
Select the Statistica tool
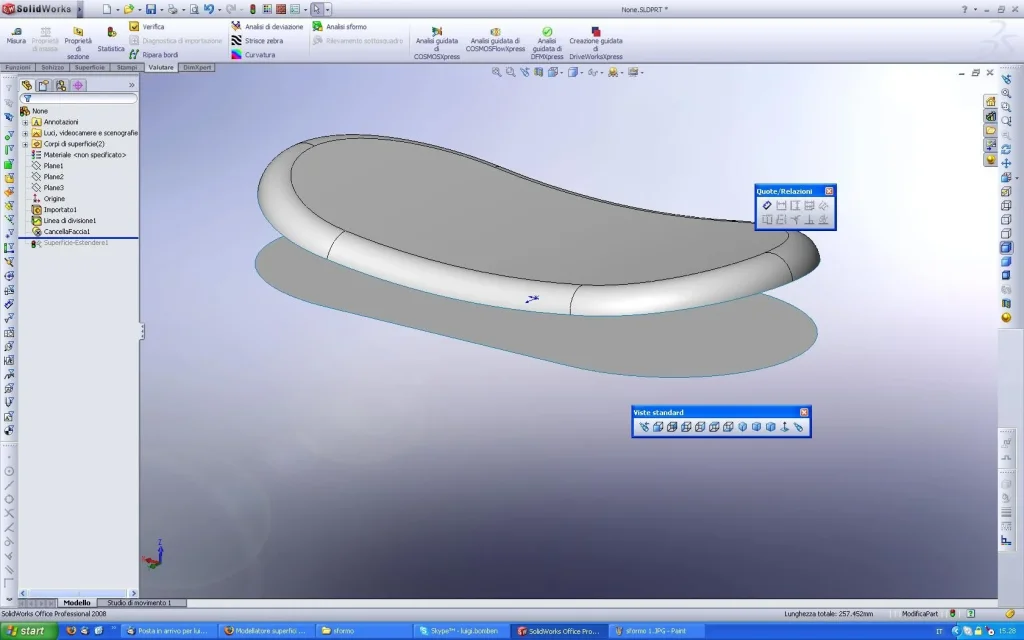111,39
